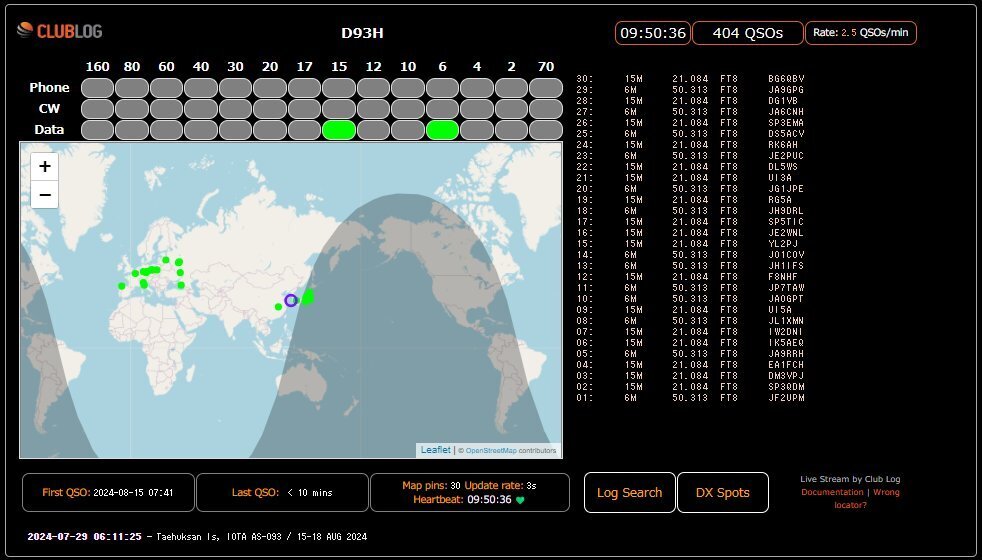
Task: Open the OpenStreetMap contributors link
Action: [x=510, y=450]
